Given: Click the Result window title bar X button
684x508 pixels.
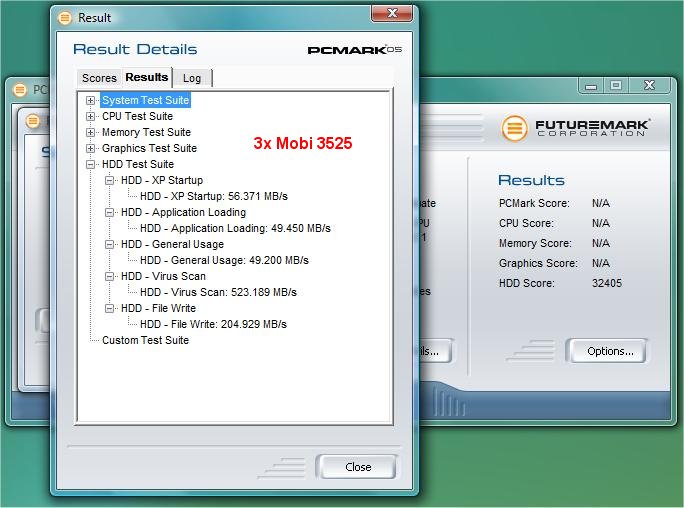Looking at the screenshot, I should tap(392, 13).
